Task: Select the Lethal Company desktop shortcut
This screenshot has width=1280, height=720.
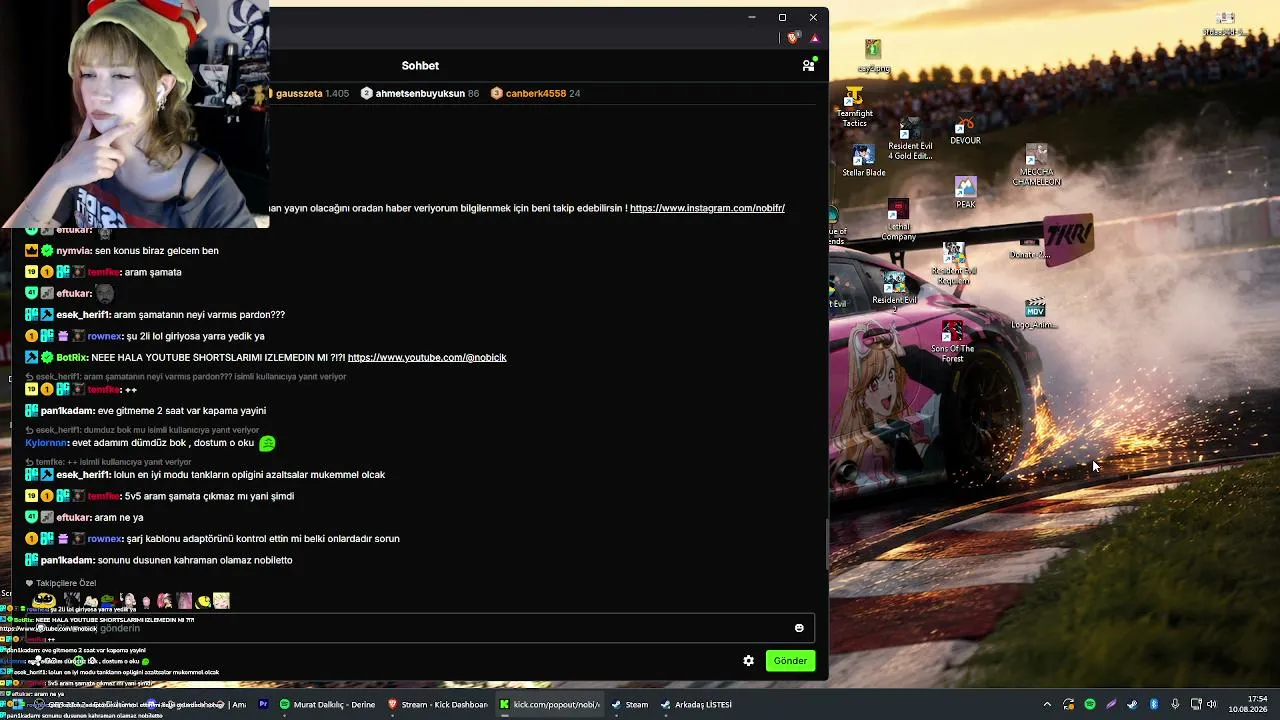Action: point(898,221)
